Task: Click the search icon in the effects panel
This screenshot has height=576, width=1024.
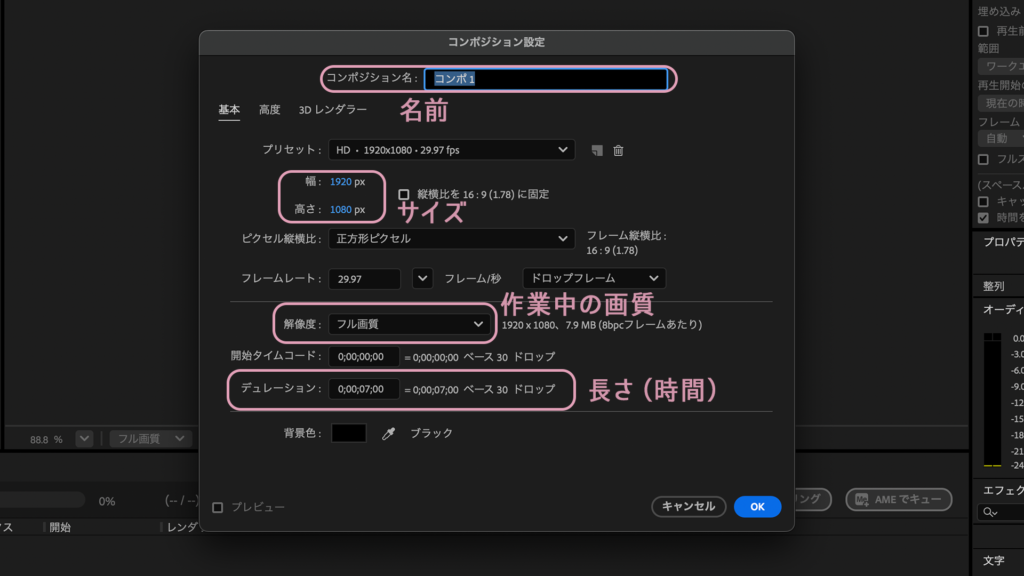Action: [990, 513]
